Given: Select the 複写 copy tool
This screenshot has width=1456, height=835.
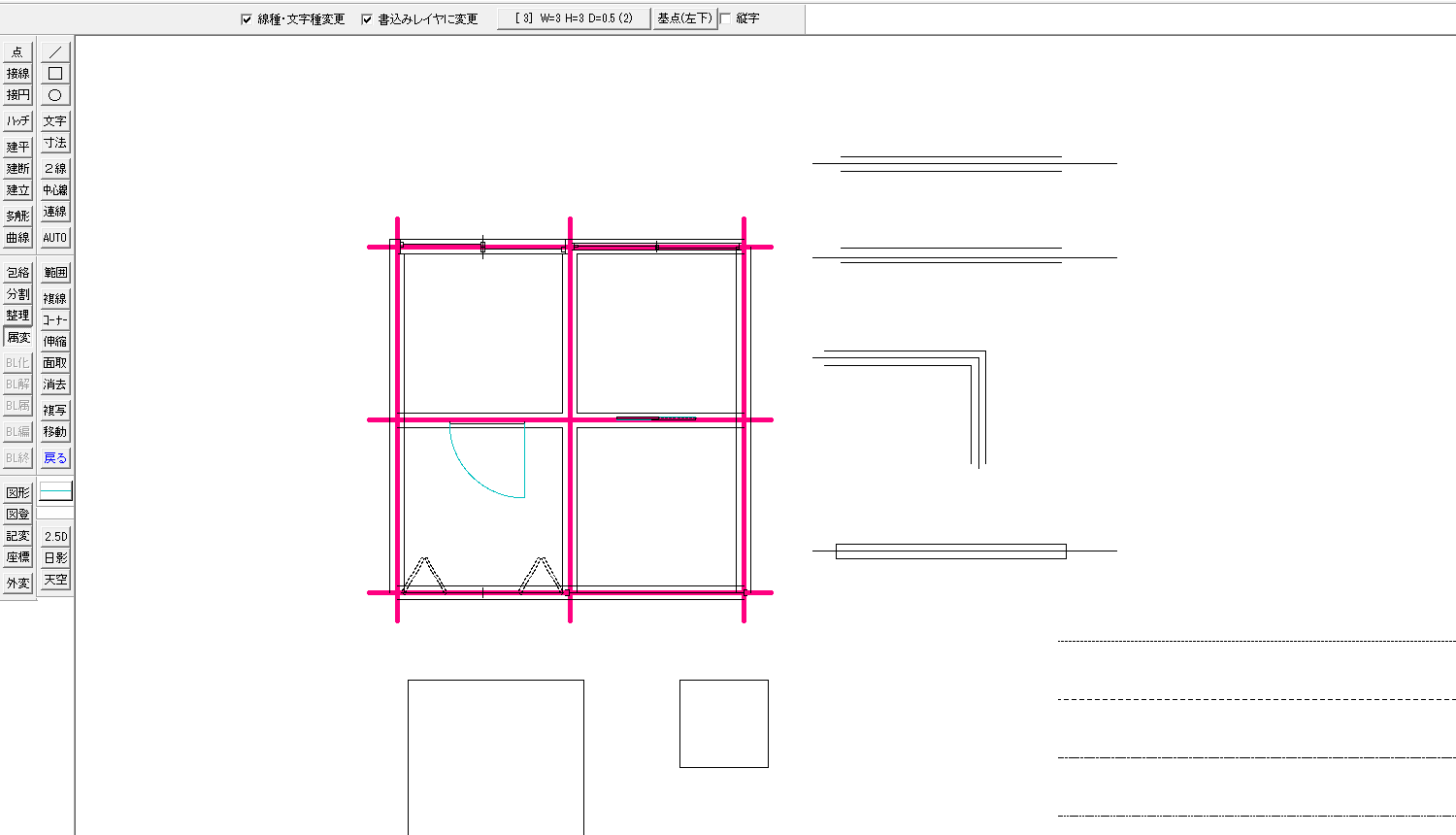Looking at the screenshot, I should (x=55, y=410).
